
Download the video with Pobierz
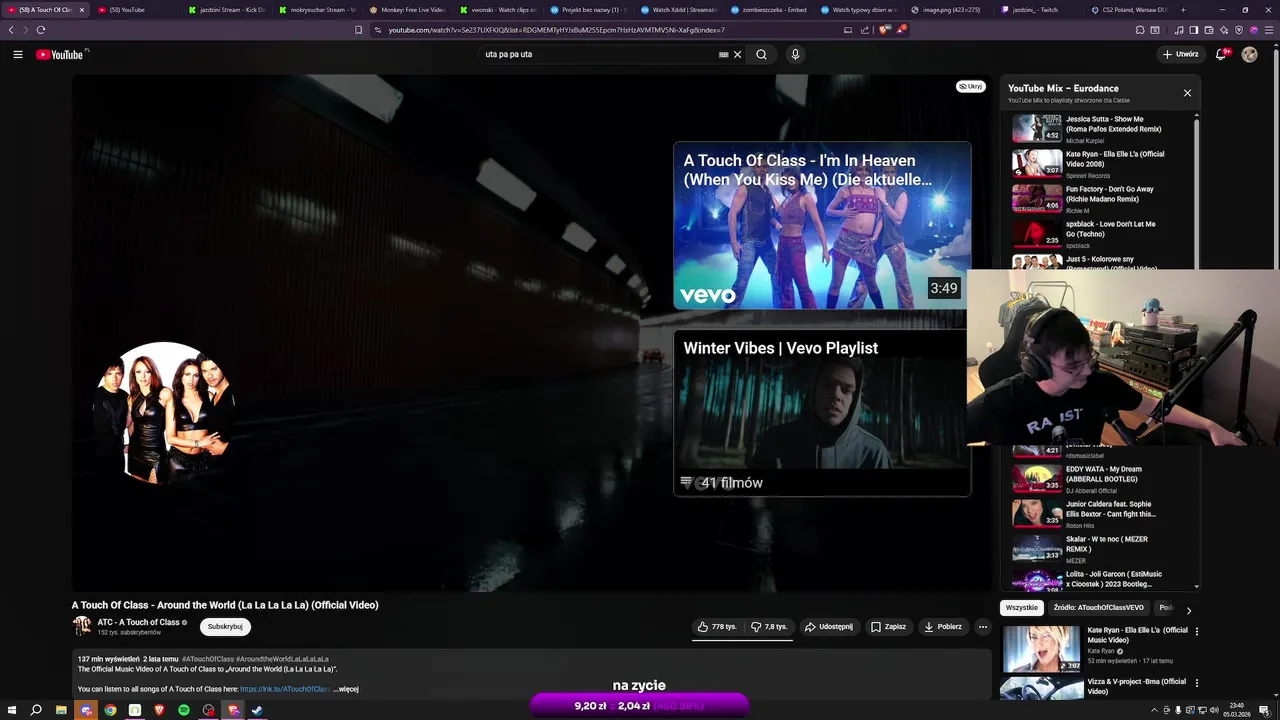tap(943, 627)
